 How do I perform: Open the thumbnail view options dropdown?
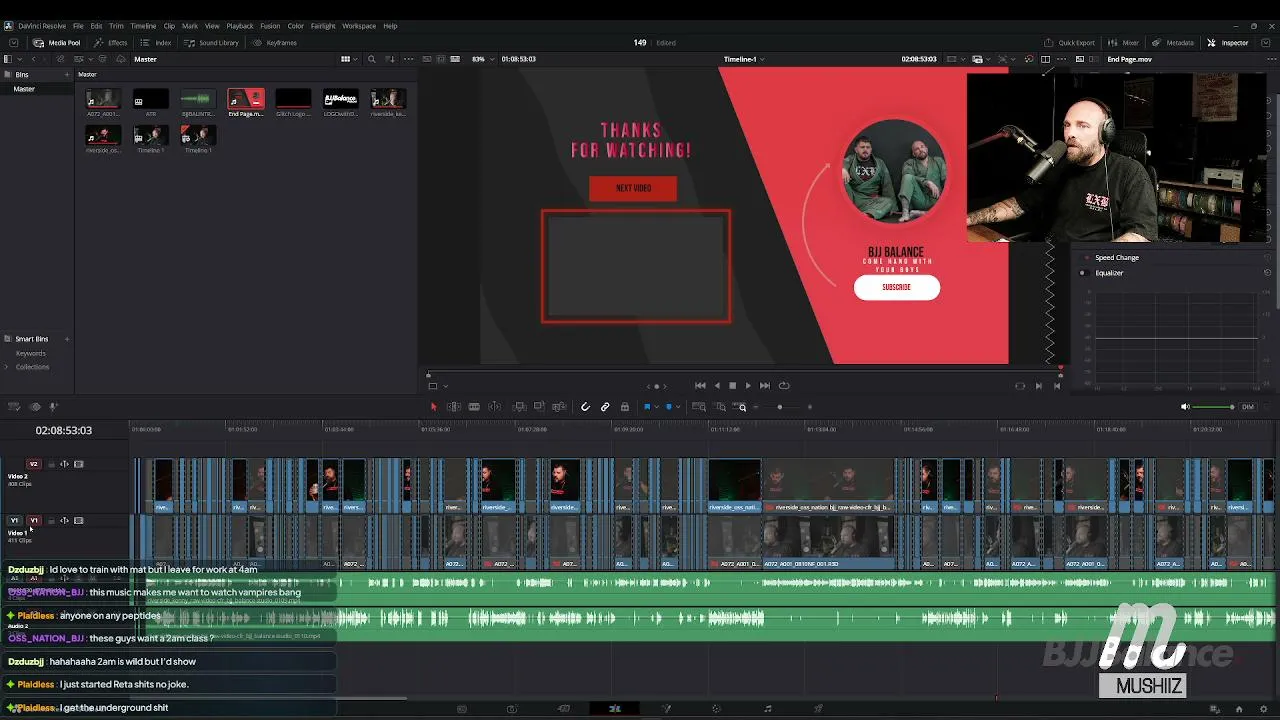pos(348,59)
